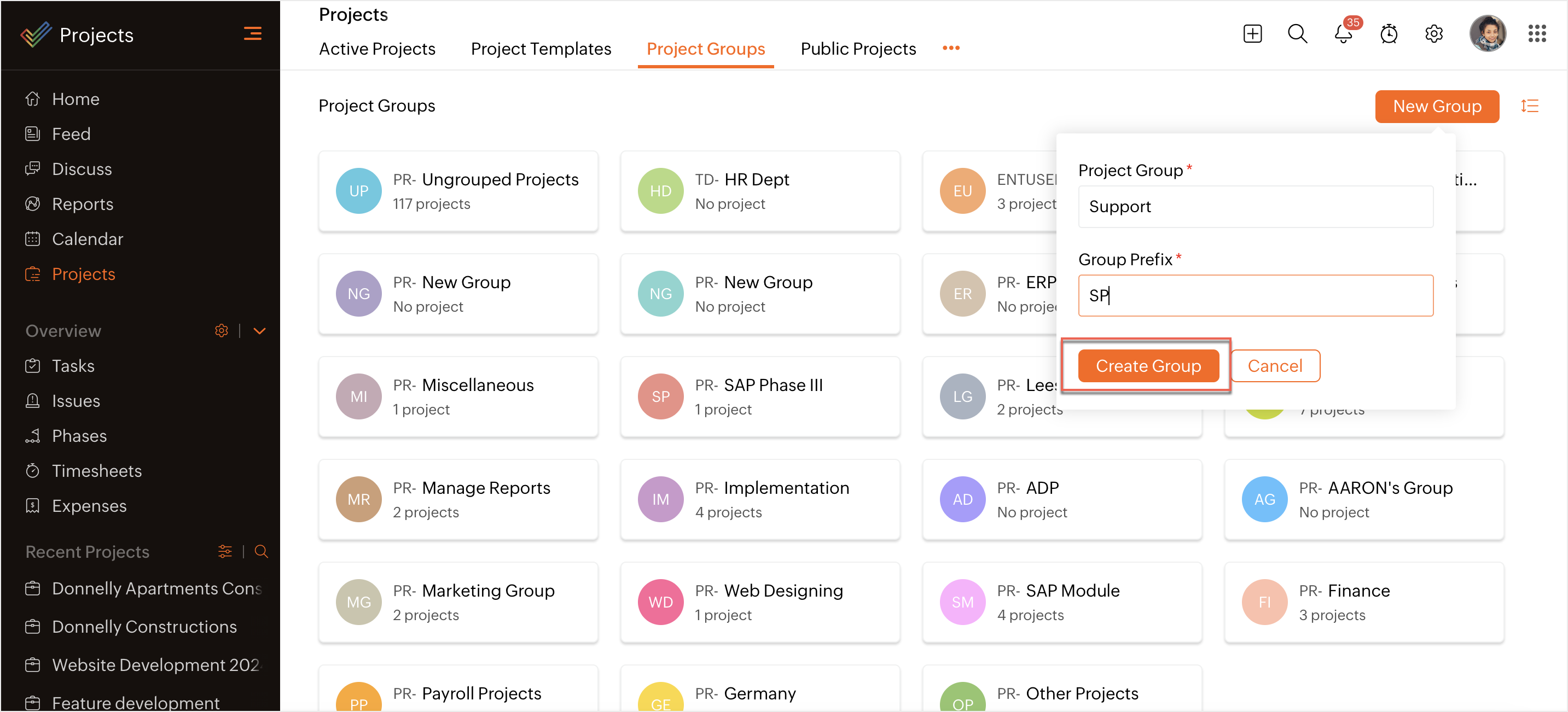The image size is (1568, 712).
Task: Open the Project Templates tab
Action: coord(541,49)
